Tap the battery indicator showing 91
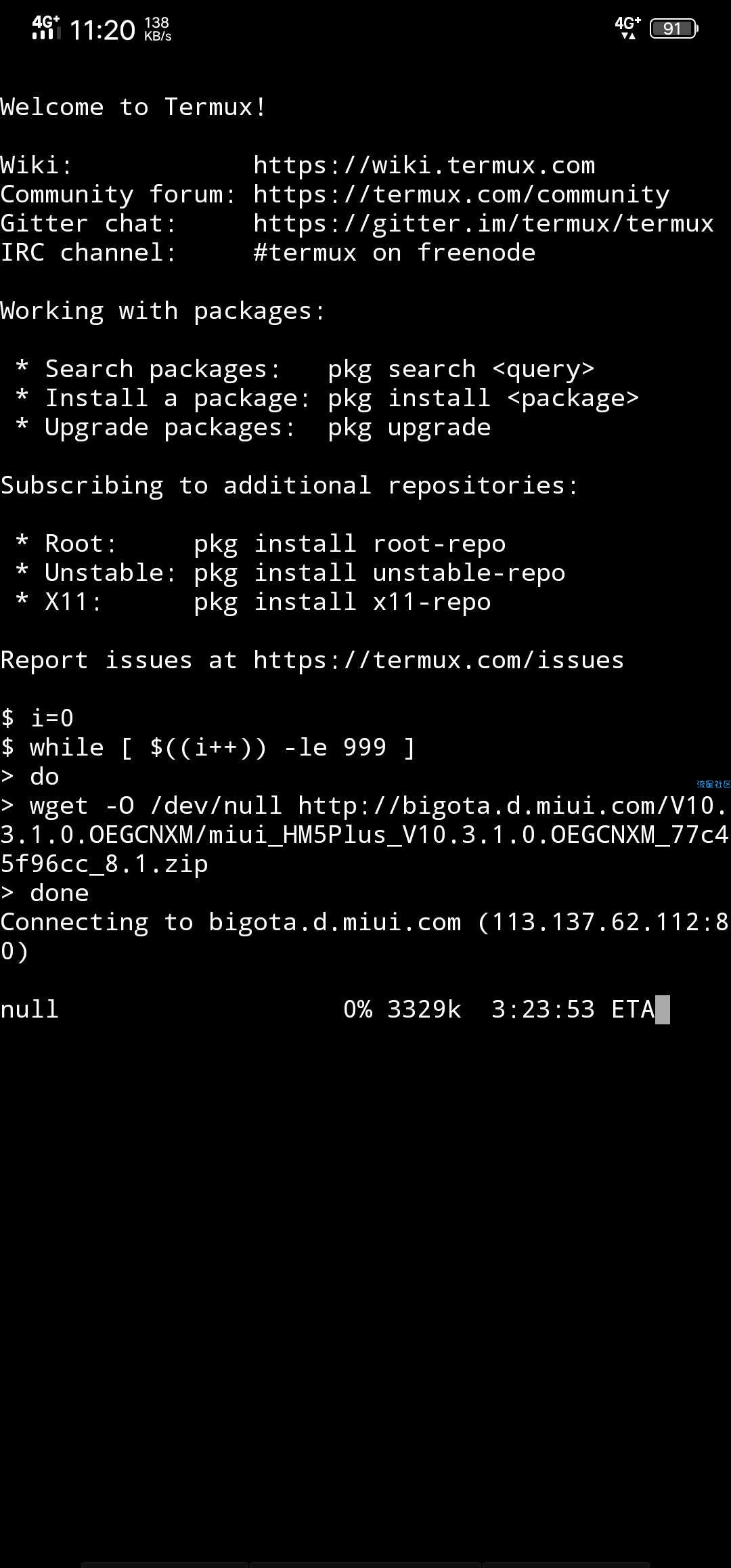Screen dimensions: 731x1568 coord(673,28)
